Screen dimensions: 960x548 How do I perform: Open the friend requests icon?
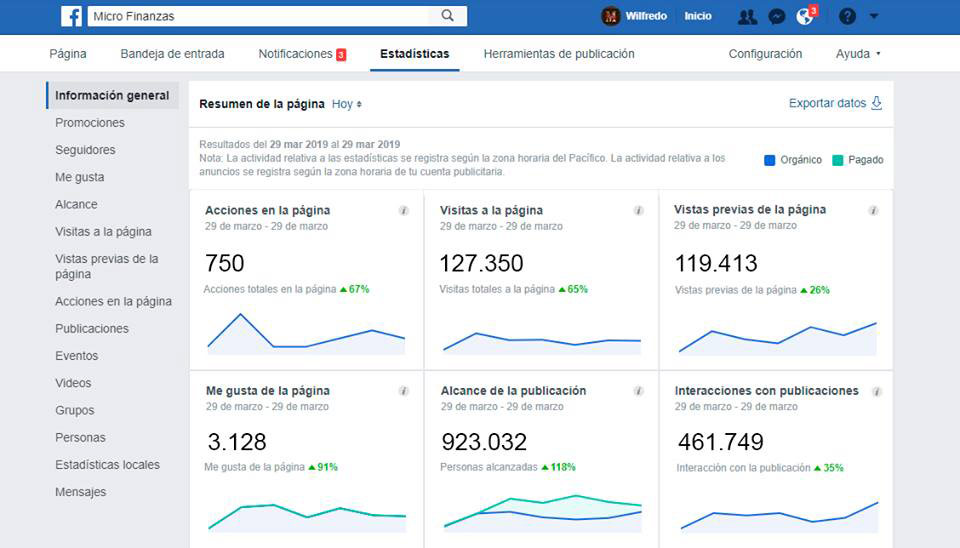[x=747, y=17]
